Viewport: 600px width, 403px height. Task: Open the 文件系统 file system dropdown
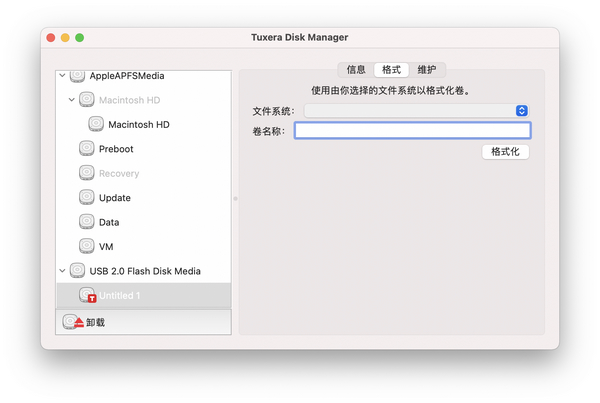coord(416,111)
